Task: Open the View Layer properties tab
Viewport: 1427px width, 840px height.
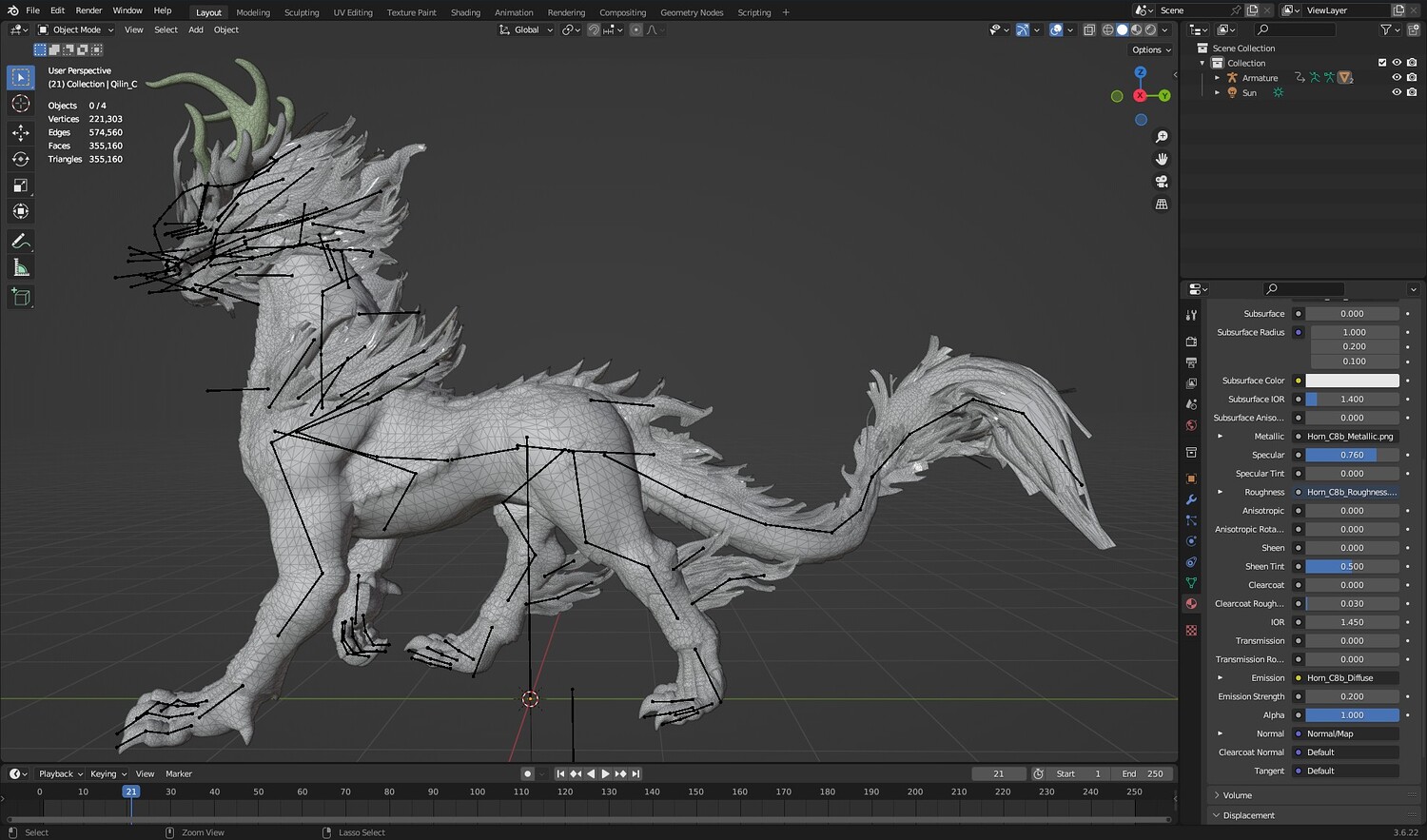Action: 1191,383
